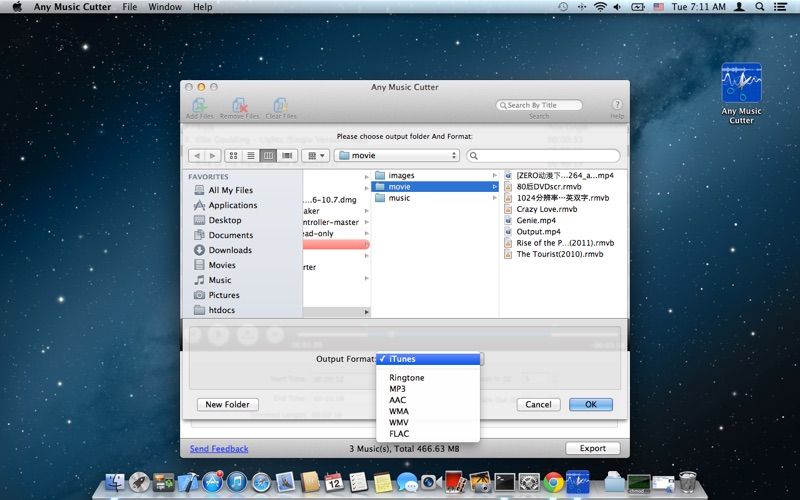Click the Clear Files toolbar icon

pos(281,108)
